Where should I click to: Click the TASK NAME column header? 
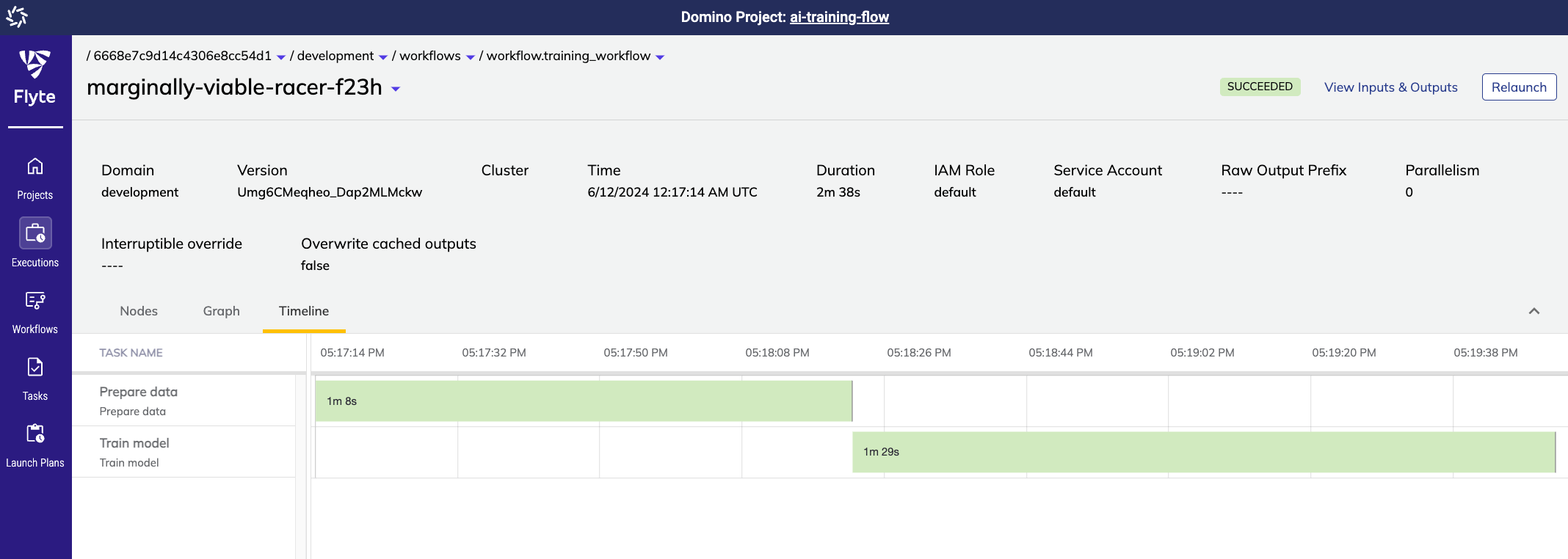(131, 353)
